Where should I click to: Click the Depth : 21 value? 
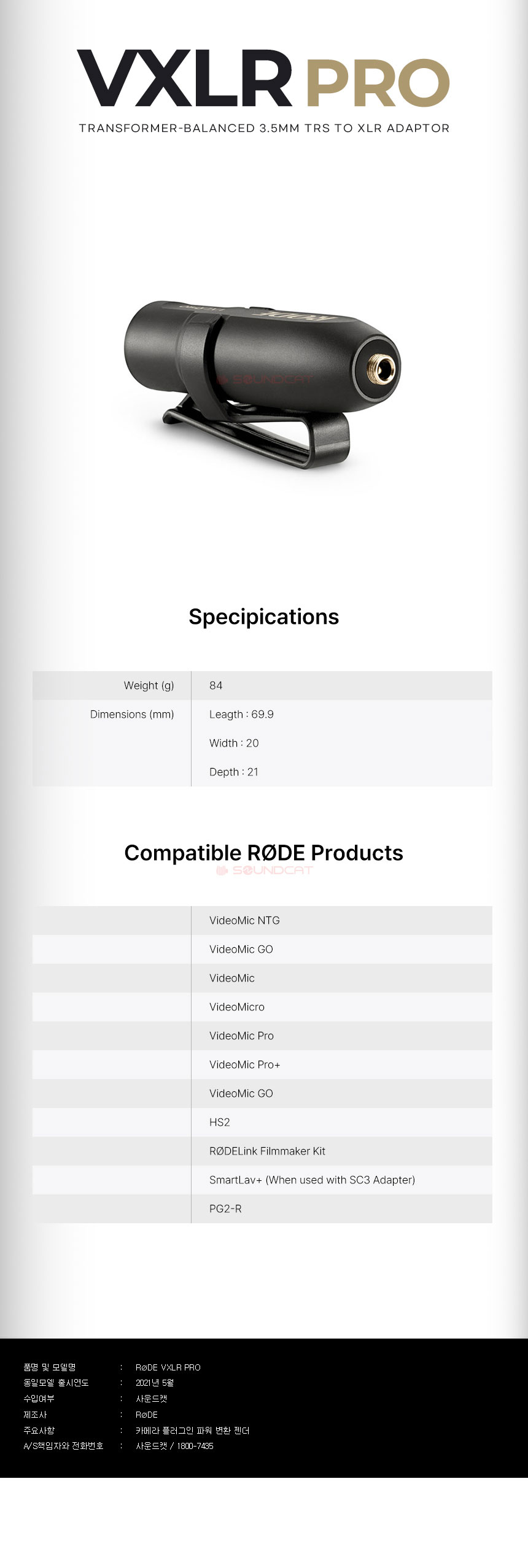233,772
